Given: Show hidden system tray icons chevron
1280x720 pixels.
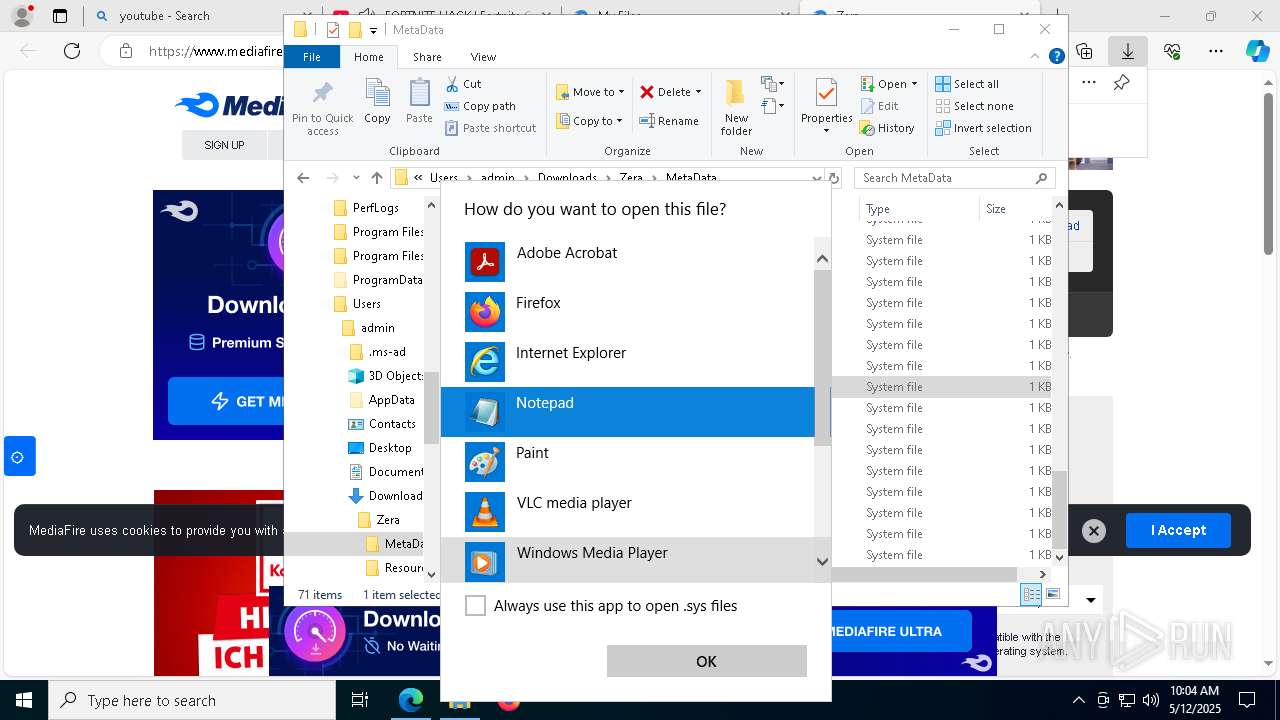Looking at the screenshot, I should pos(1078,700).
